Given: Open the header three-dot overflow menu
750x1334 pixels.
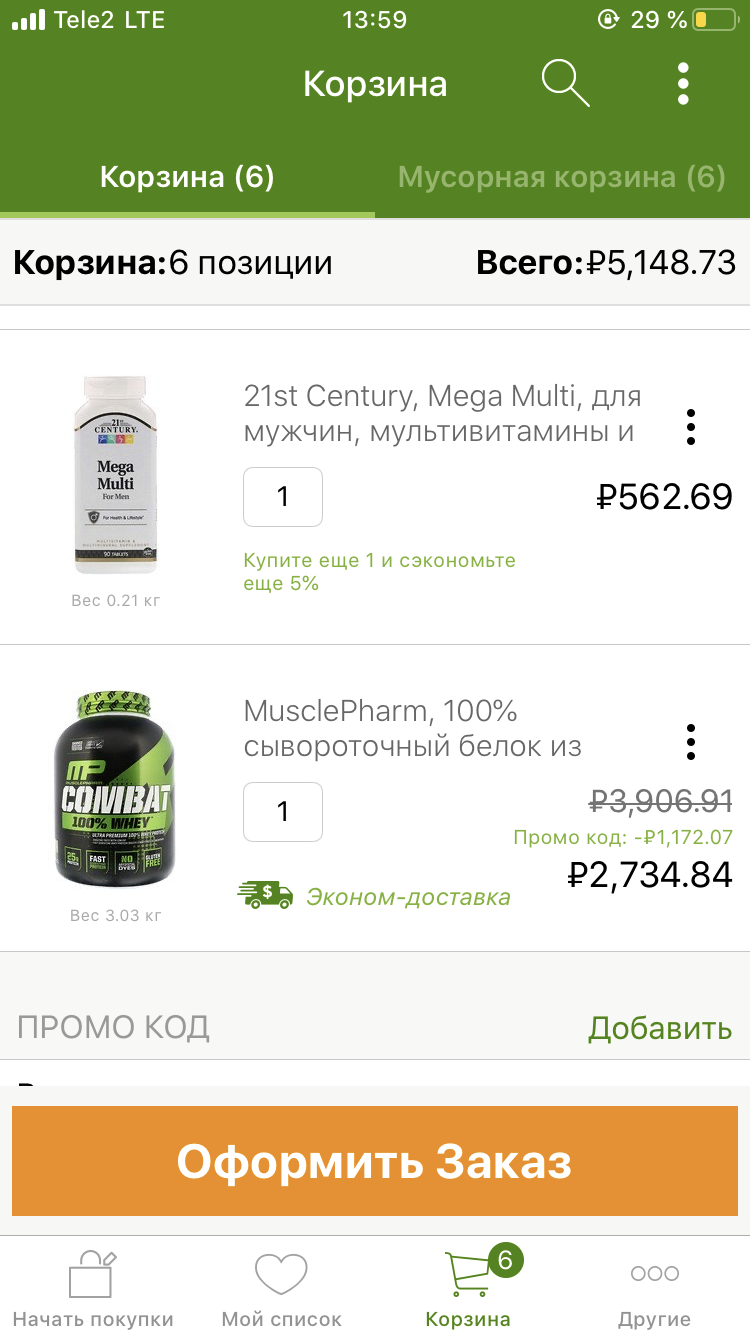Looking at the screenshot, I should 683,83.
